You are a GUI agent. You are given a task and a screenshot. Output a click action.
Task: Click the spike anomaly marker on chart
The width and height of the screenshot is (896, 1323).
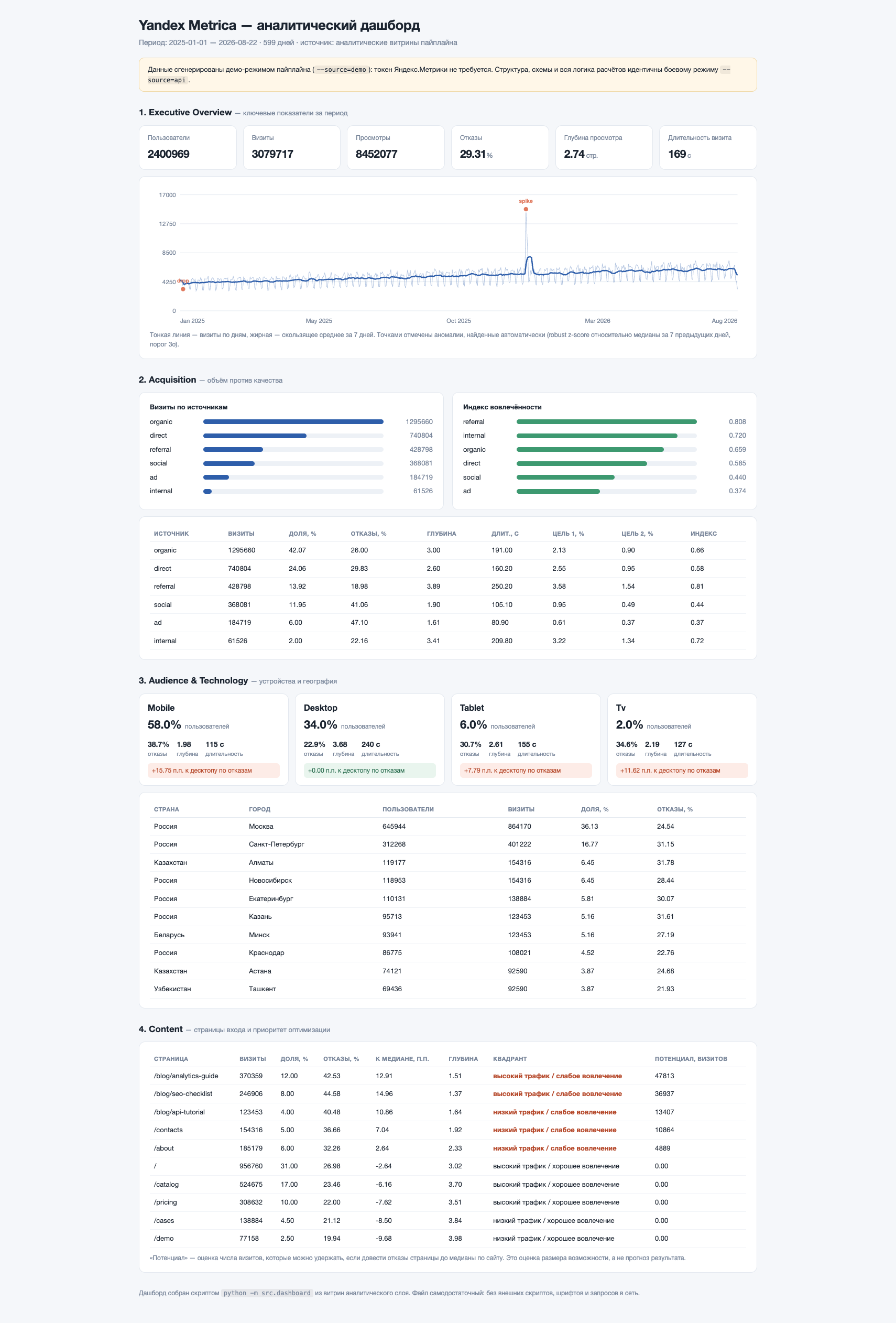[x=526, y=209]
